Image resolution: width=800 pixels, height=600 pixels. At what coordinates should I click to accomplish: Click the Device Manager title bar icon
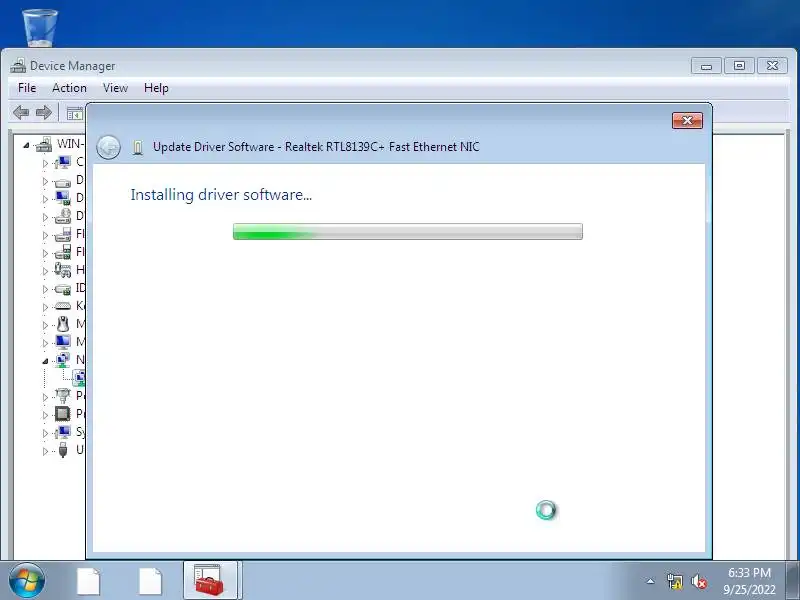[18, 66]
